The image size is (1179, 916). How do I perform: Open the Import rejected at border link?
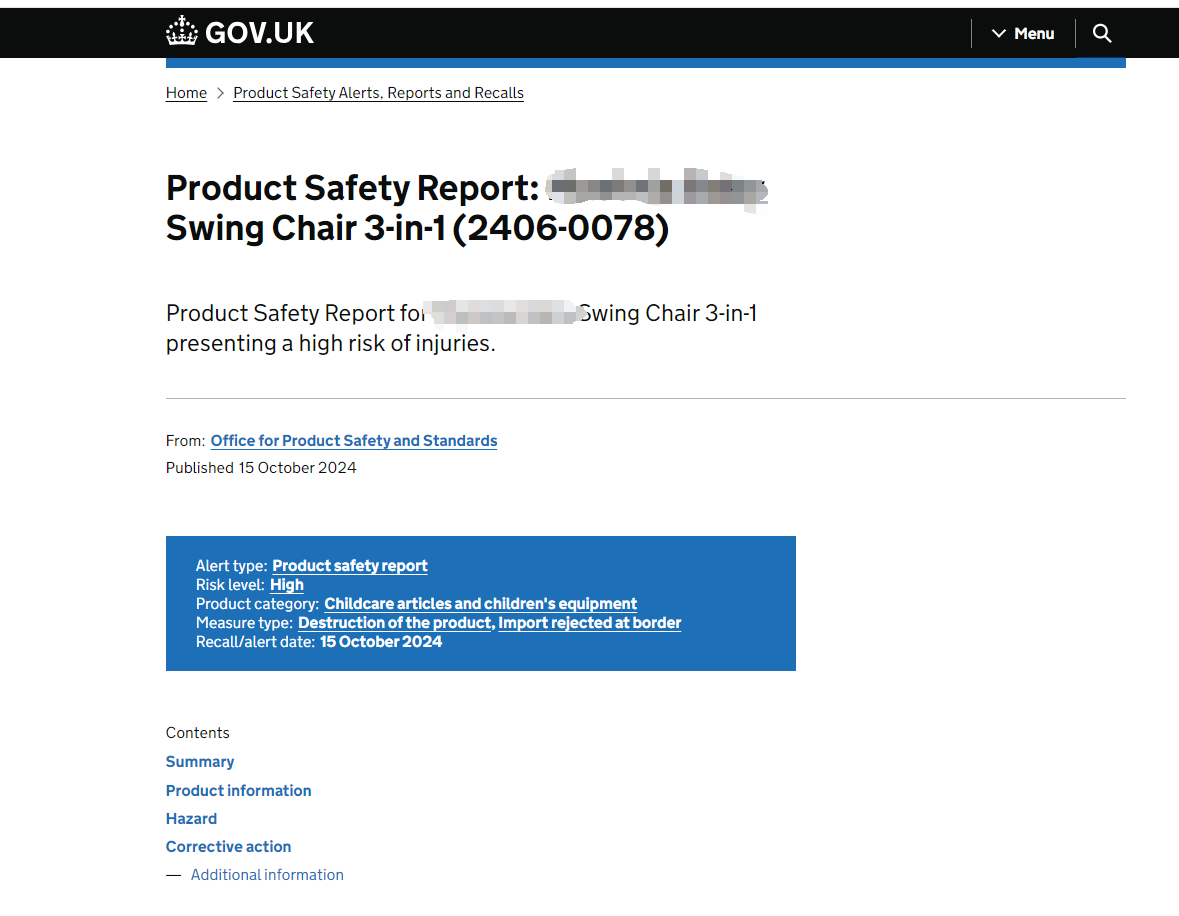point(590,622)
